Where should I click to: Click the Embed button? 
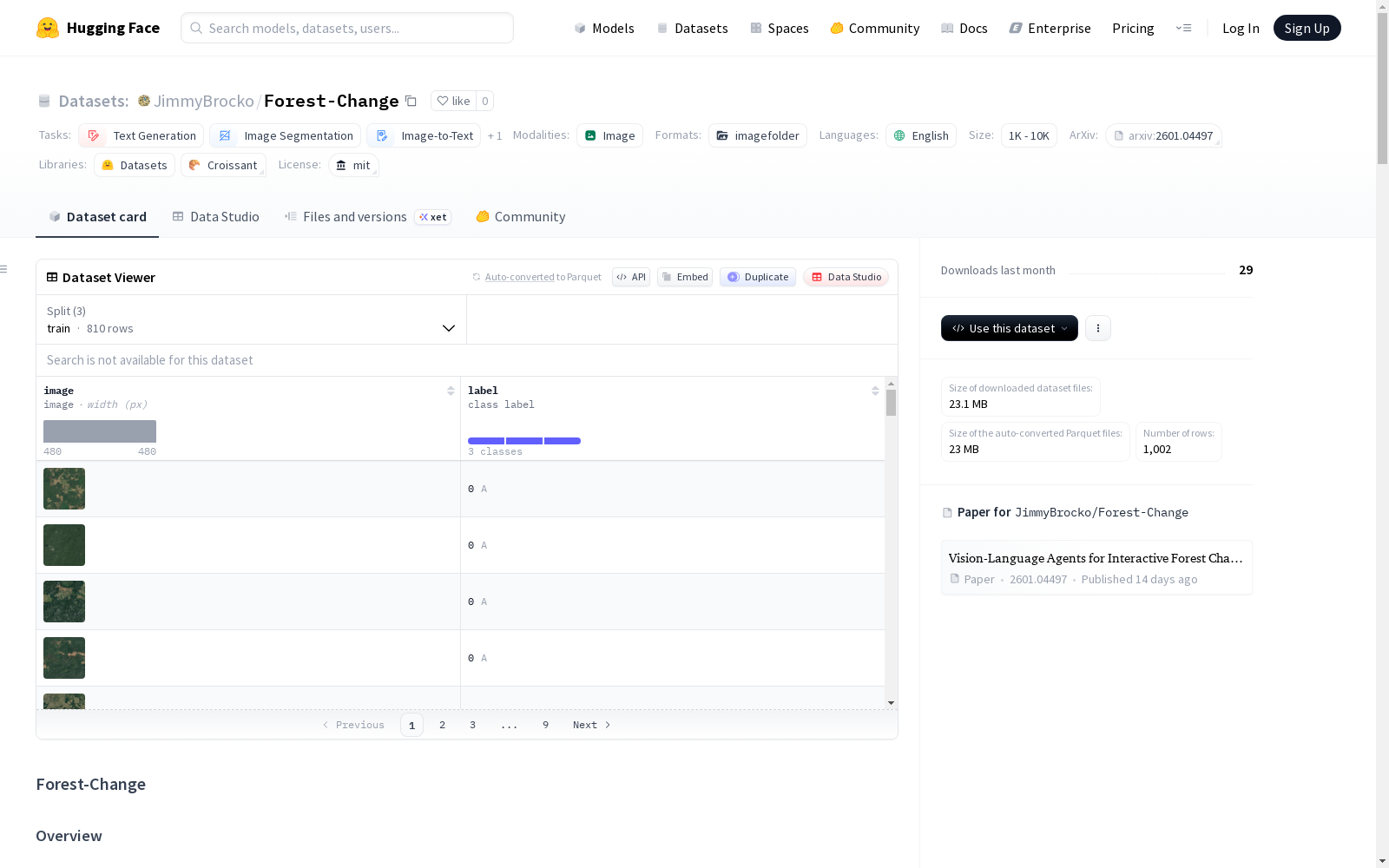pos(685,277)
